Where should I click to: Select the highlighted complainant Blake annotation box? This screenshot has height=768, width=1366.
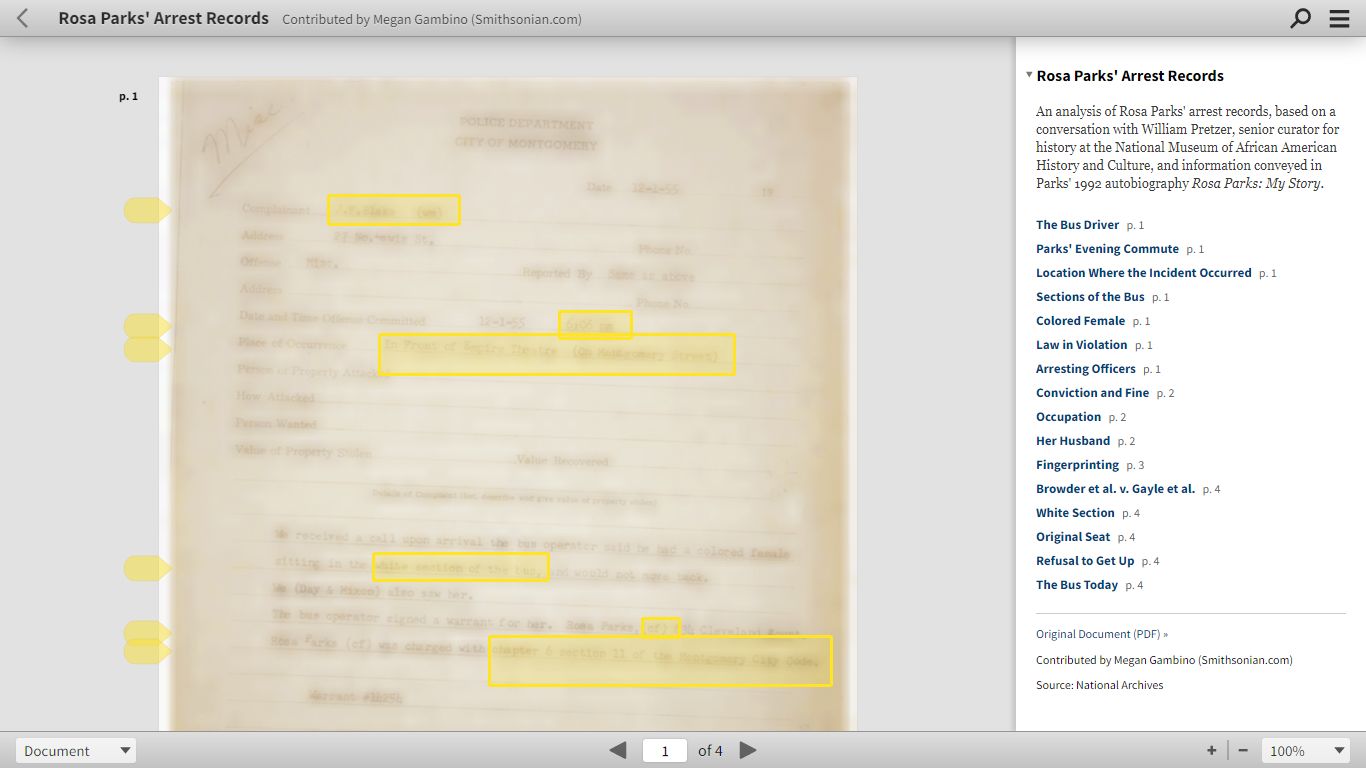tap(394, 210)
